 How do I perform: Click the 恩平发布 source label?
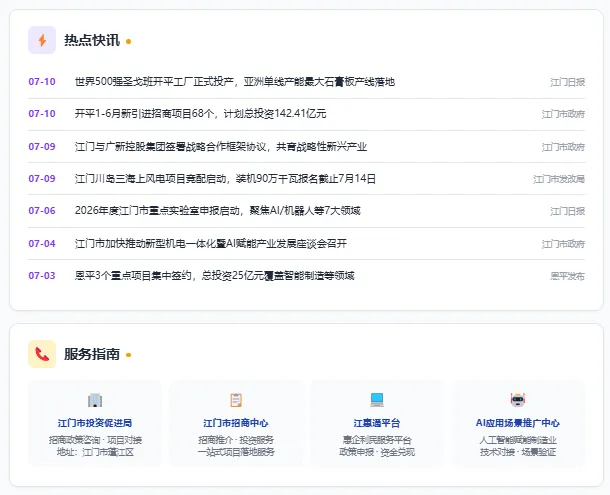point(568,276)
